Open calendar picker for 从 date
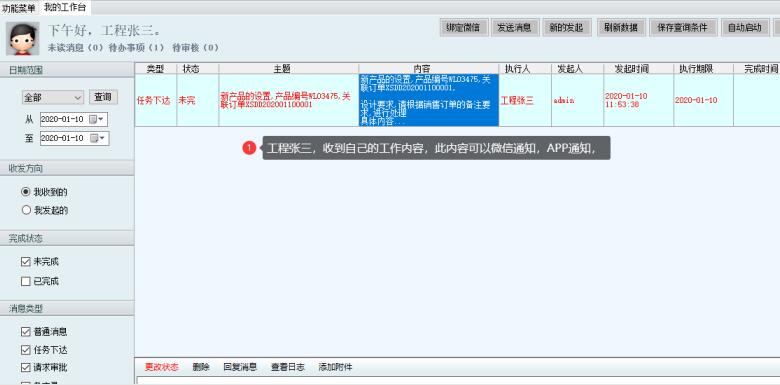Viewport: 780px width, 385px height. pyautogui.click(x=93, y=119)
